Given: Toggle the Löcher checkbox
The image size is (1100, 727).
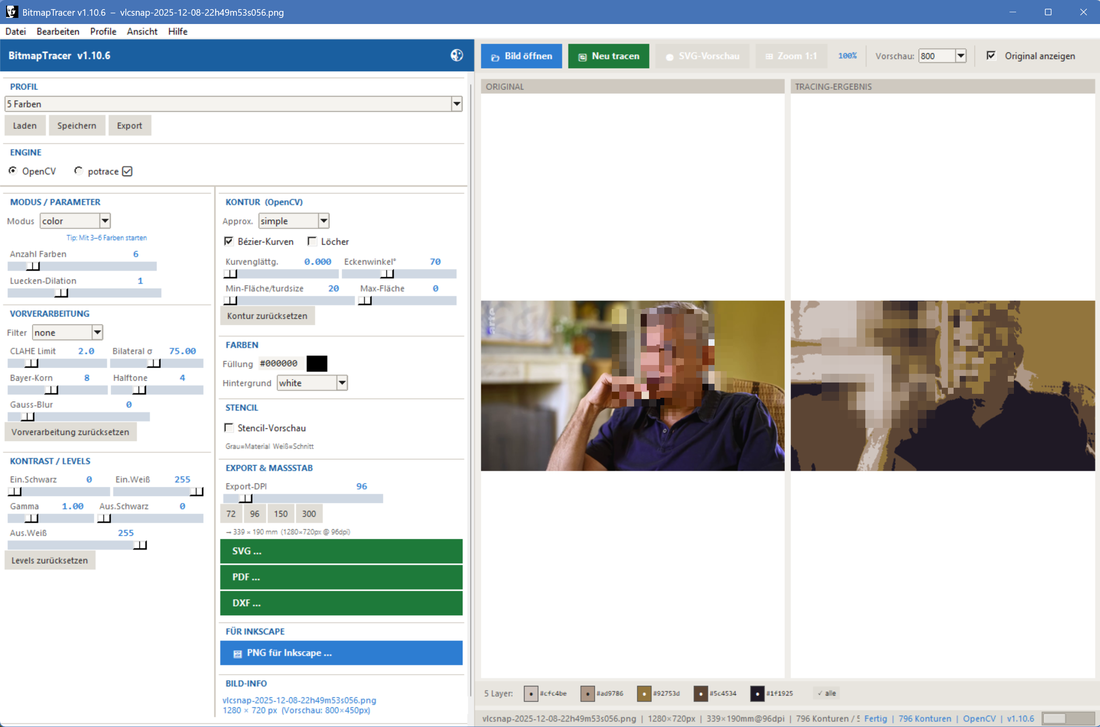Looking at the screenshot, I should (312, 241).
